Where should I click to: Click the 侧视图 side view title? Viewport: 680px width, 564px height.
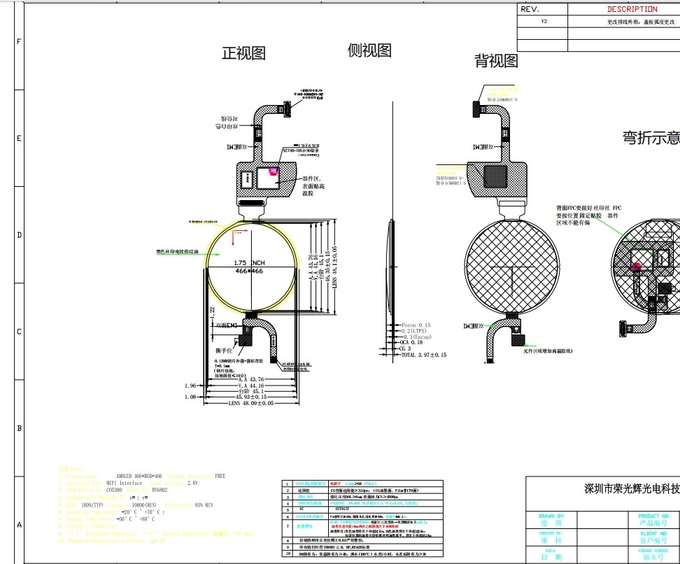tap(369, 50)
